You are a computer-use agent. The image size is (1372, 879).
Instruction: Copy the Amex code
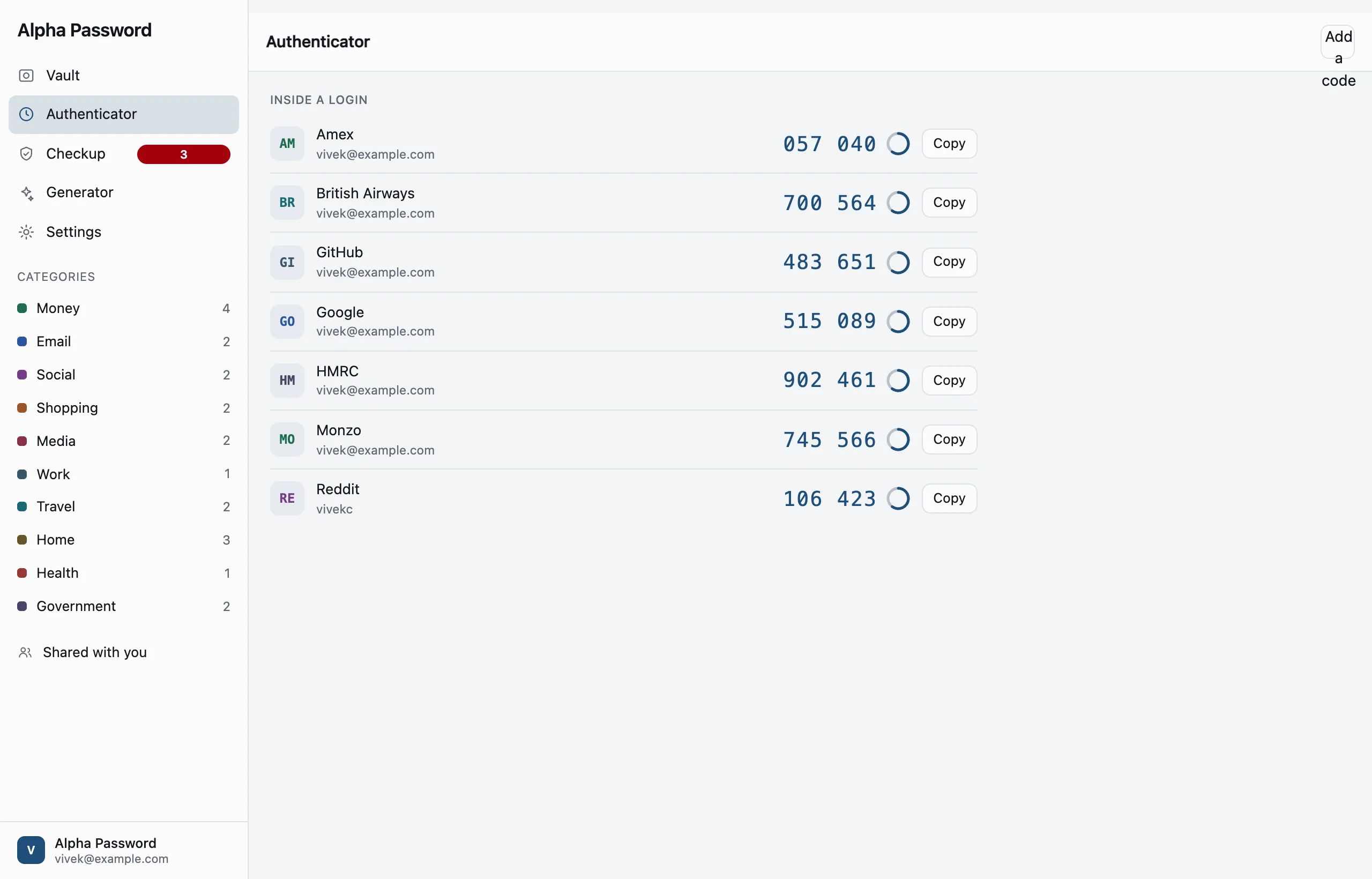pos(949,144)
